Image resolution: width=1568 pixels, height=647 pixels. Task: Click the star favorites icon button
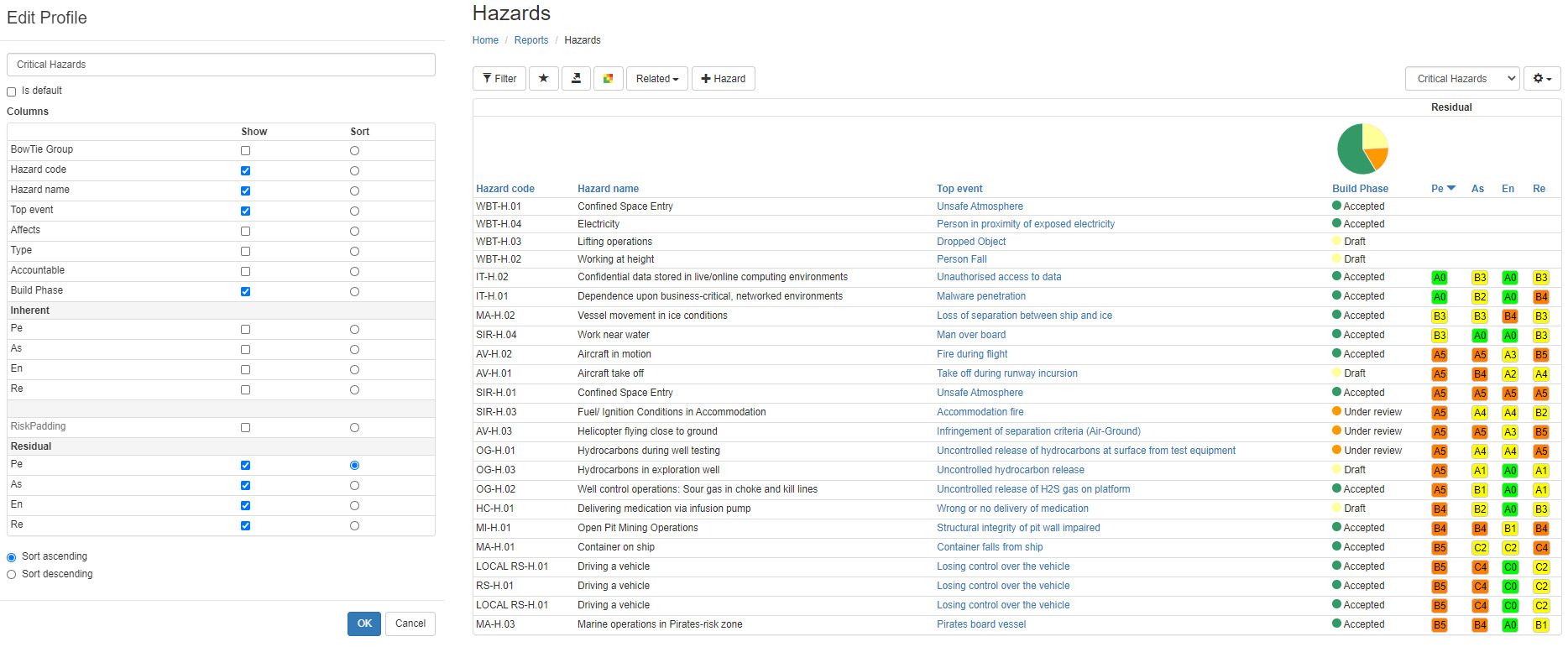(544, 79)
